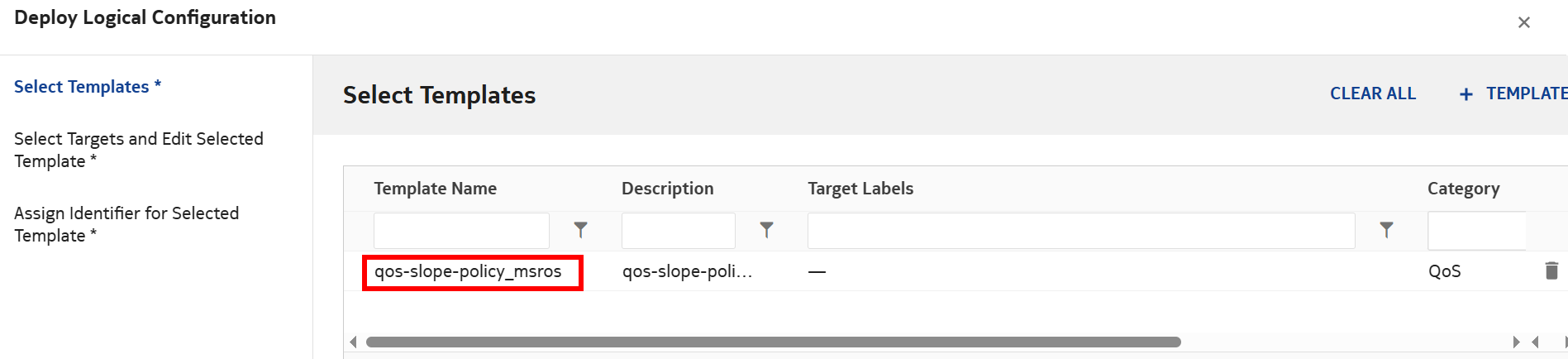
Task: Click the horizontal scrollbar under the table
Action: 773,342
